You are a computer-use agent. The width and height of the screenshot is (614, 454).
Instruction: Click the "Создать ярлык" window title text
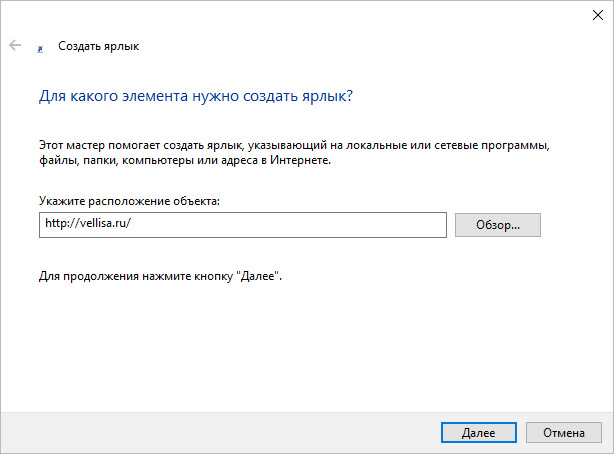(x=99, y=46)
